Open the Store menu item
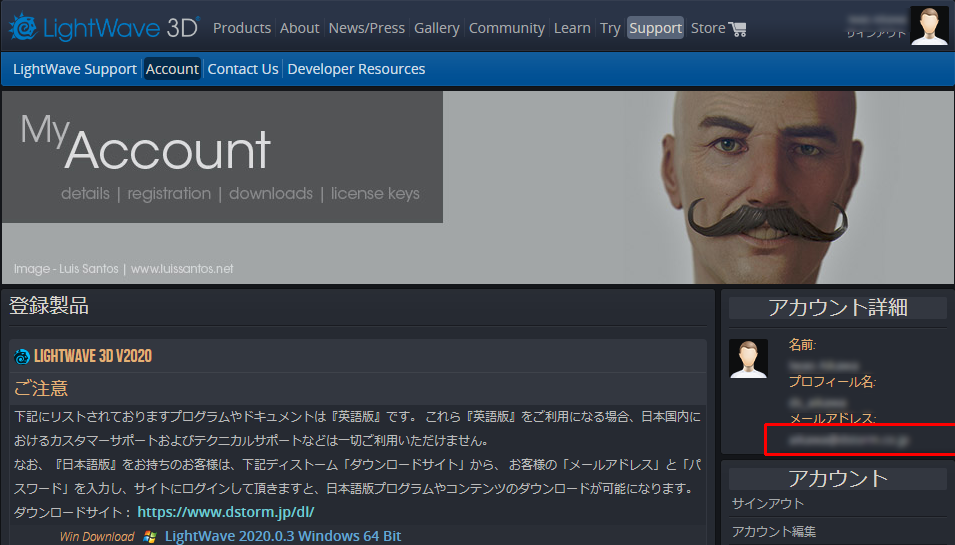This screenshot has width=955, height=545. [708, 28]
